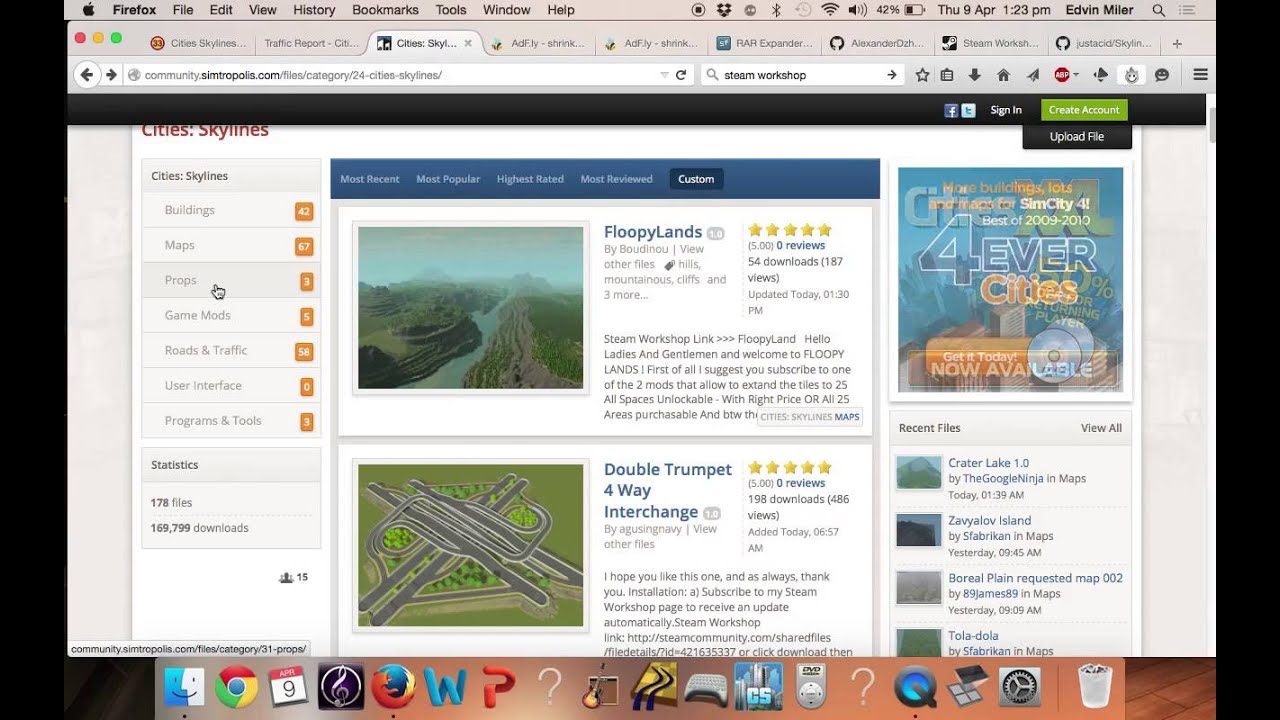Open the Adblock Plus dropdown arrow
This screenshot has width=1280, height=720.
(x=1075, y=75)
